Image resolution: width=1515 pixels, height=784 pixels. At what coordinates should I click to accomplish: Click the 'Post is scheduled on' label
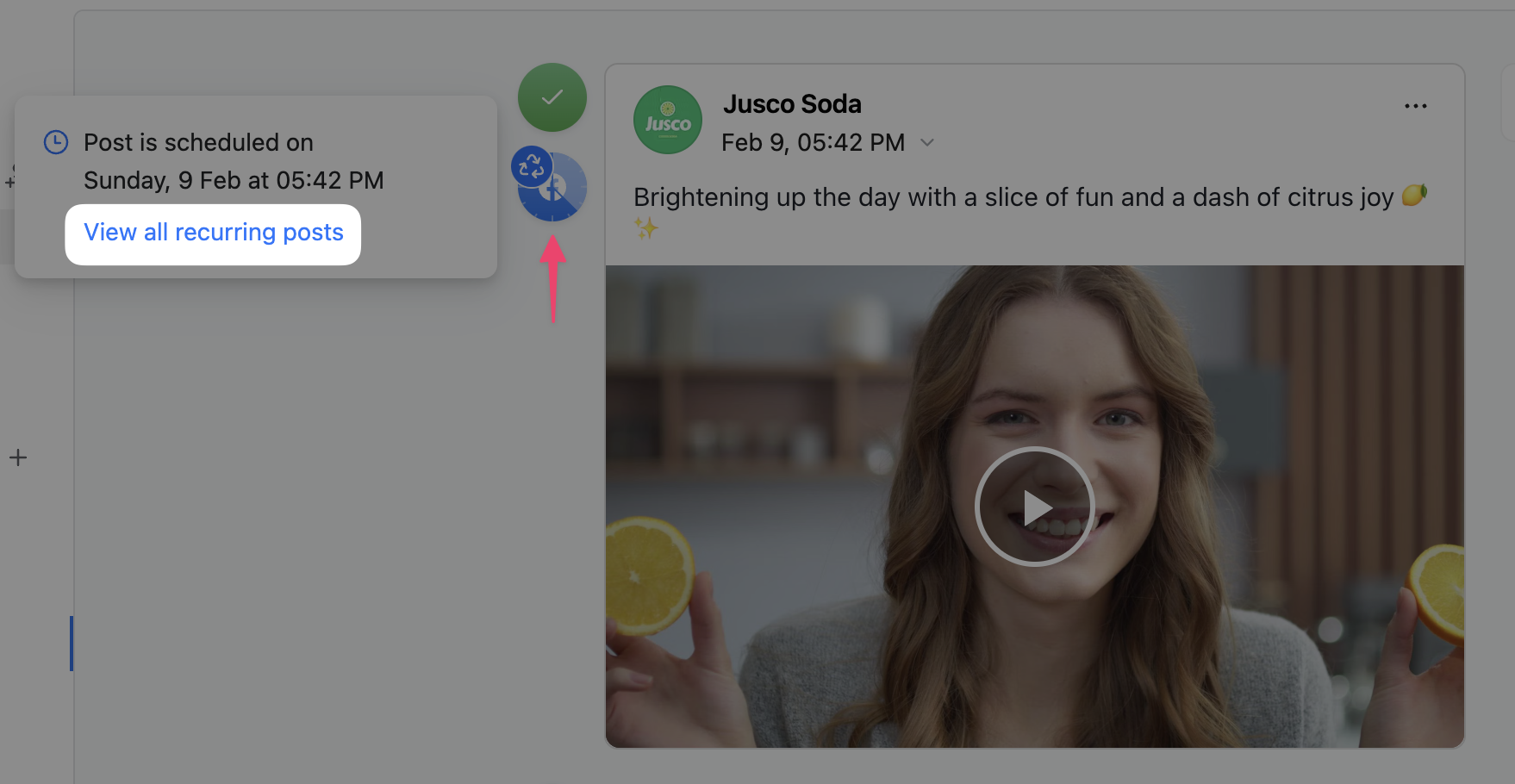pos(198,142)
